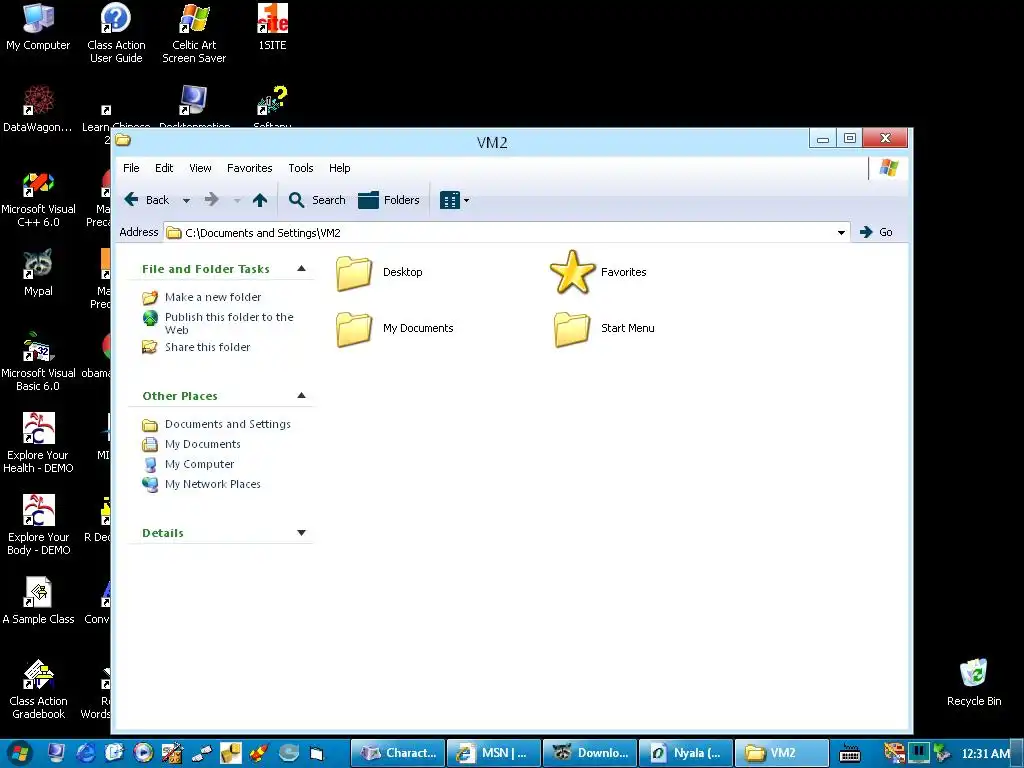Click the VM2 taskbar button
The height and width of the screenshot is (768, 1024).
click(x=782, y=753)
